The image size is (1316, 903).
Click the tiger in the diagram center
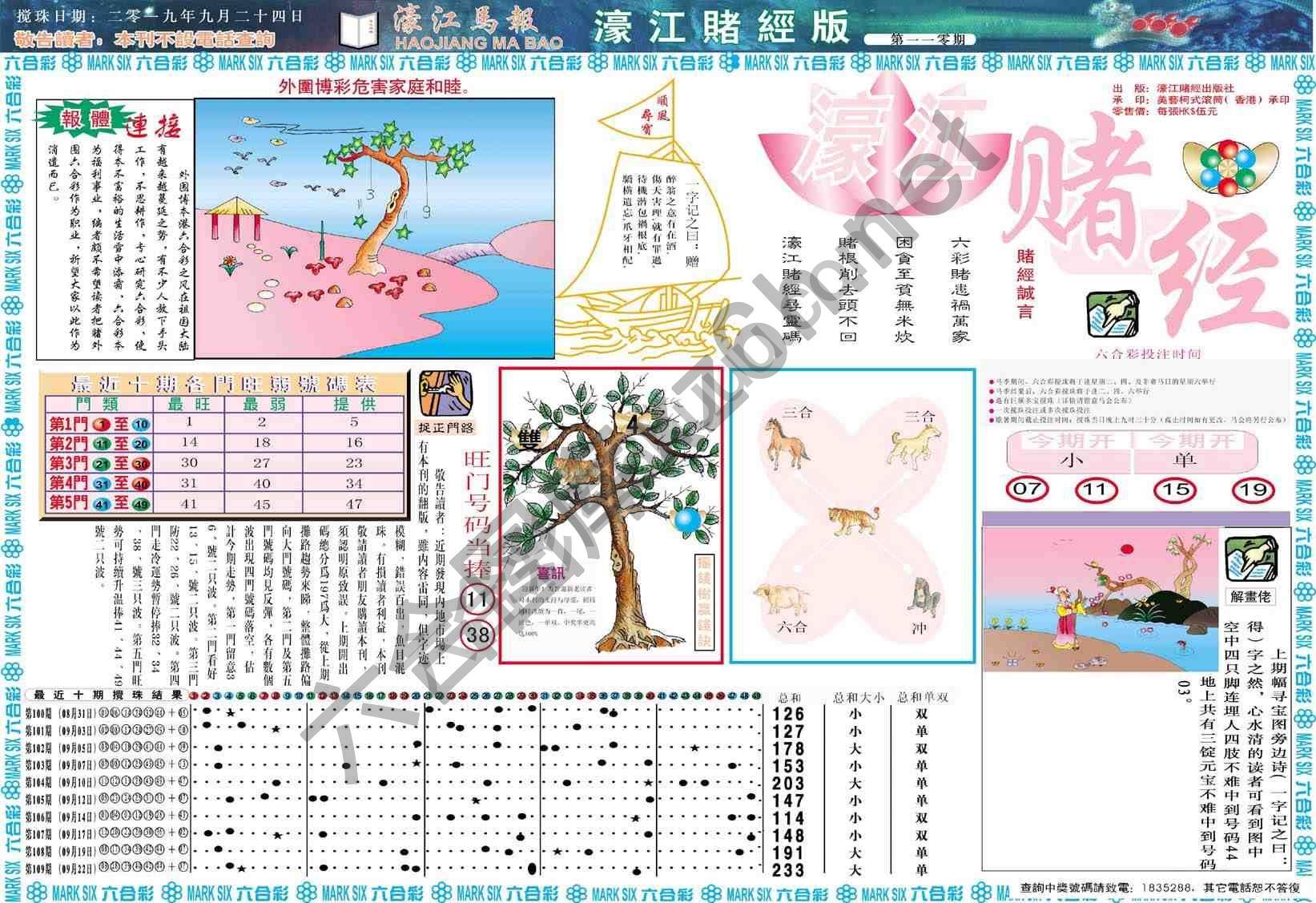853,519
